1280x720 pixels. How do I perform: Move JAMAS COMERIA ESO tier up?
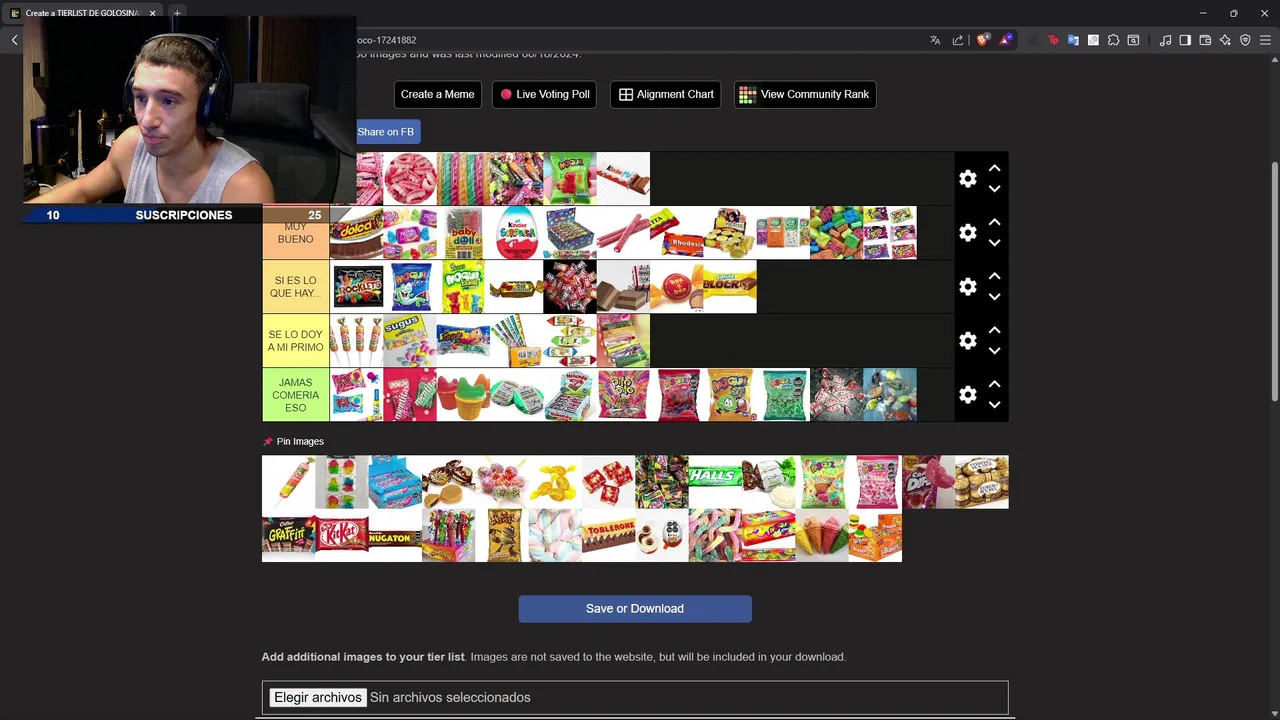994,385
